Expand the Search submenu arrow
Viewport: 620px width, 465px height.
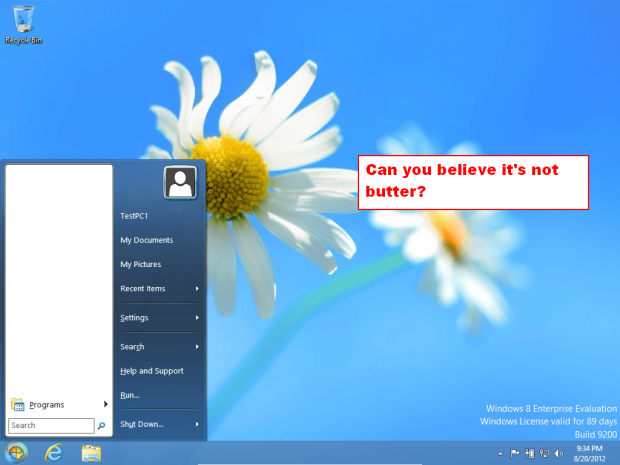197,347
